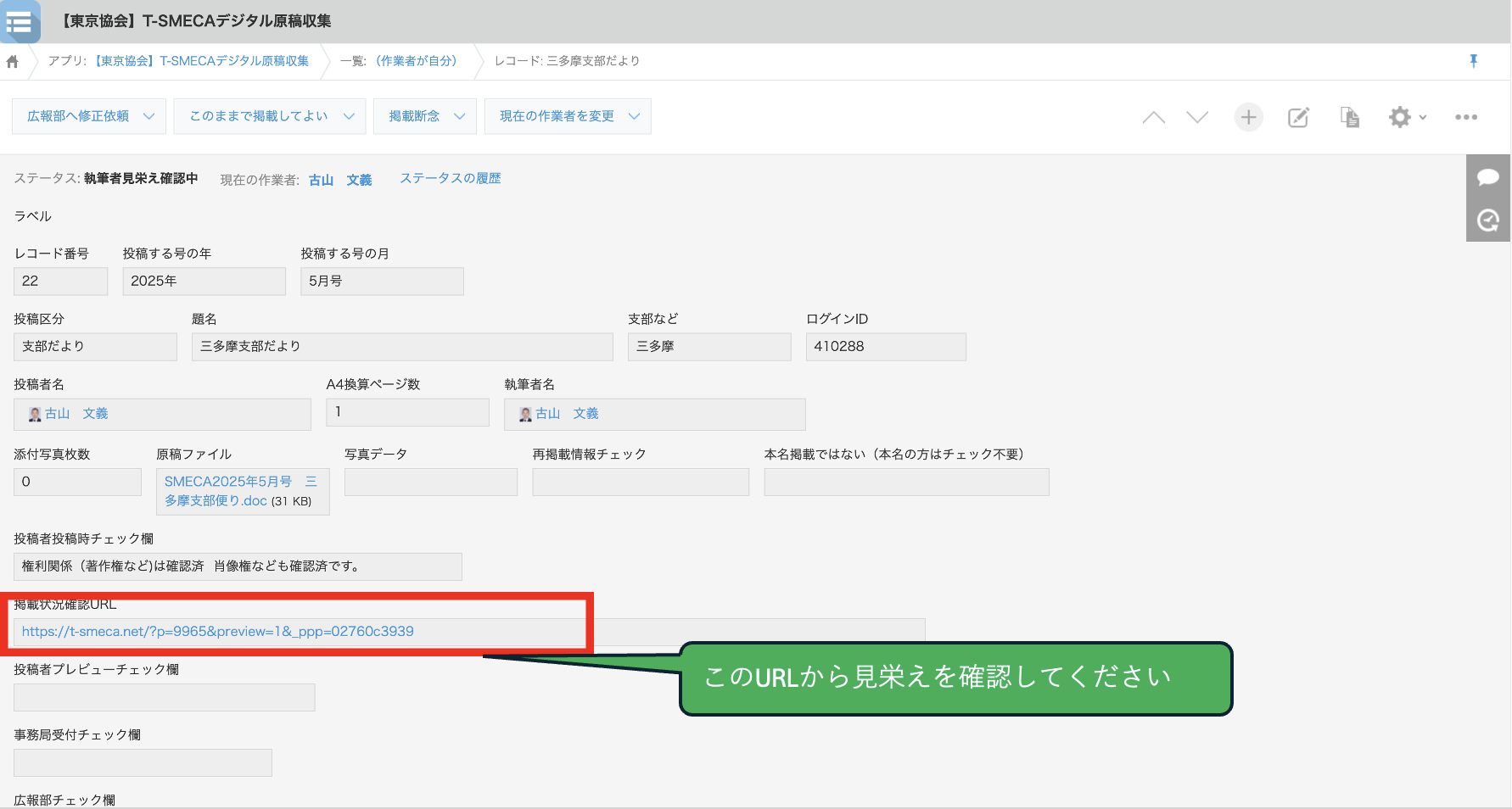The width and height of the screenshot is (1512, 809).
Task: Click the 投稿者名 user avatar icon
Action: (35, 414)
